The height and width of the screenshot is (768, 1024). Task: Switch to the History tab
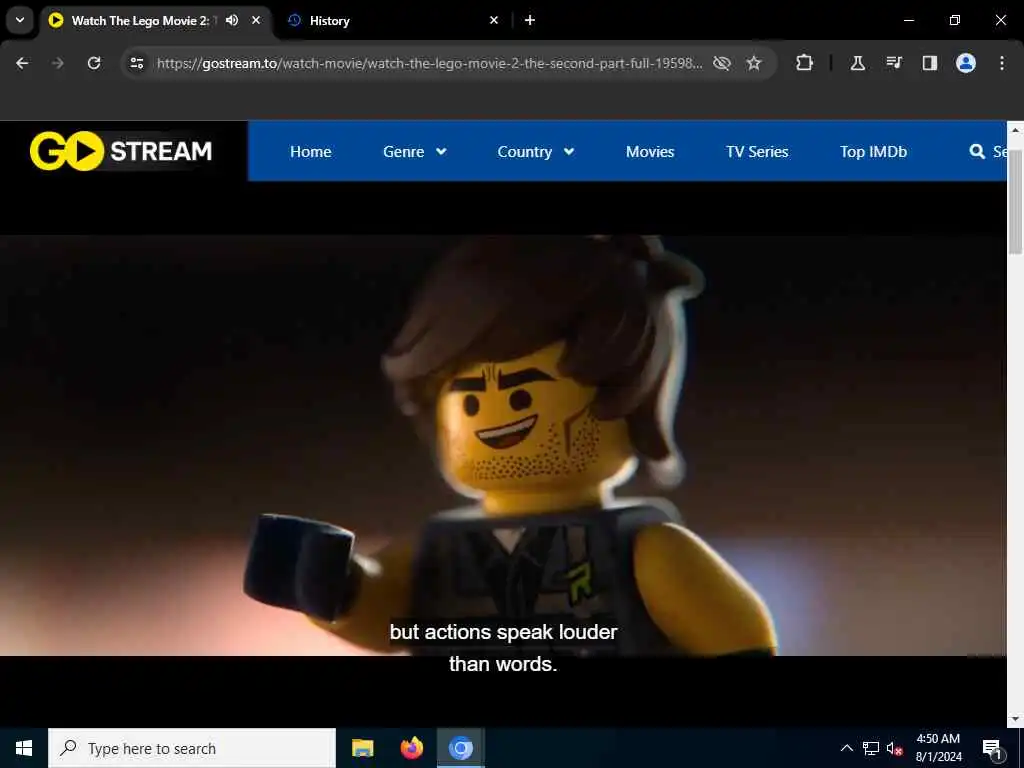click(392, 21)
